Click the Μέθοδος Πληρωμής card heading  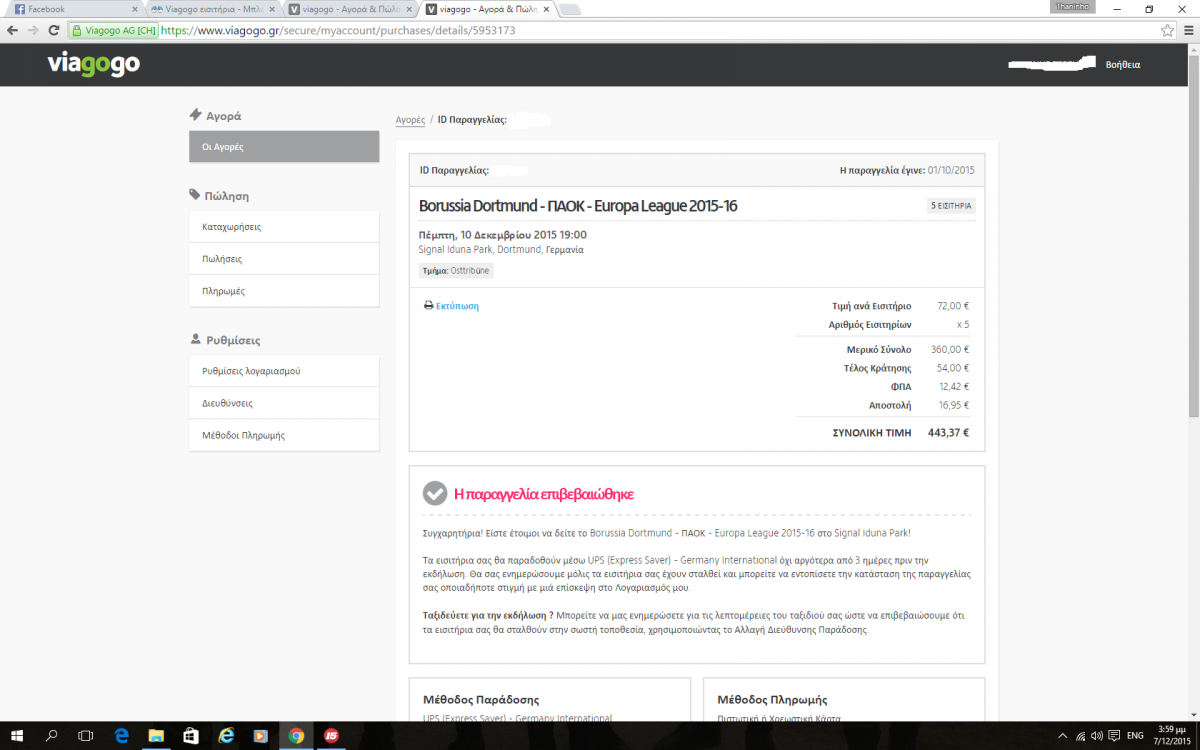point(773,700)
